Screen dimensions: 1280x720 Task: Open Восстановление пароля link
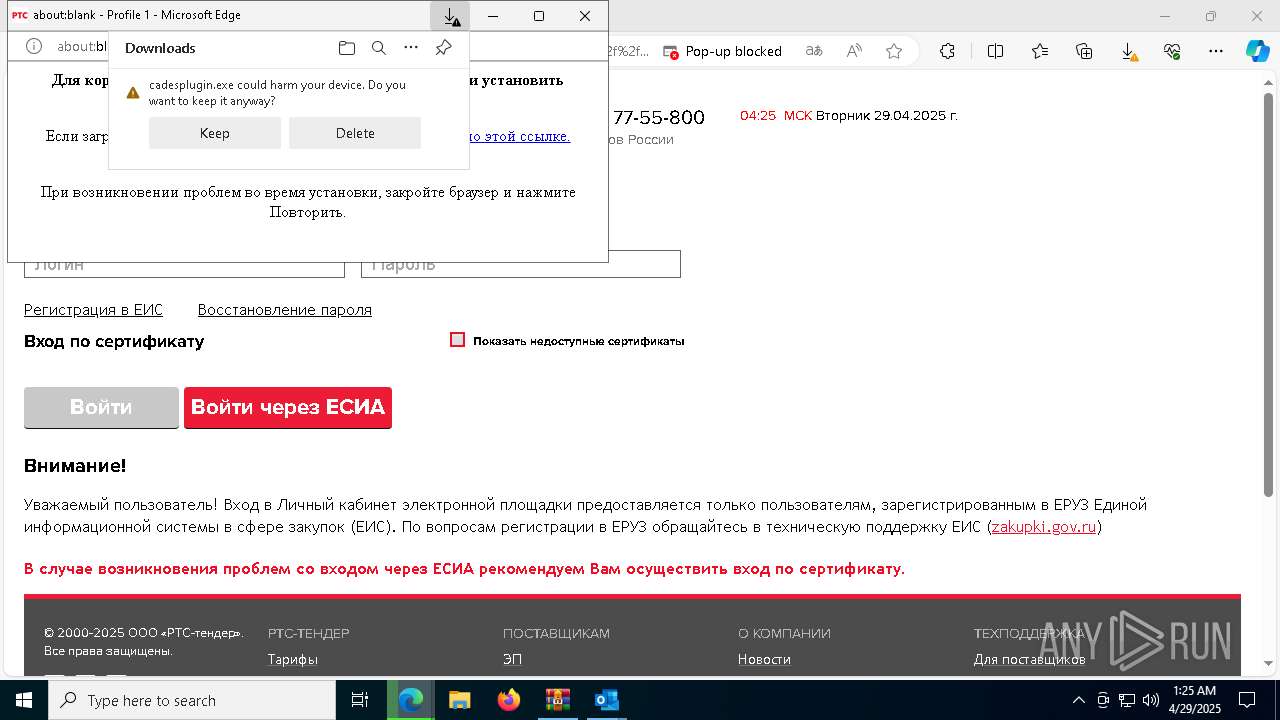coord(285,310)
